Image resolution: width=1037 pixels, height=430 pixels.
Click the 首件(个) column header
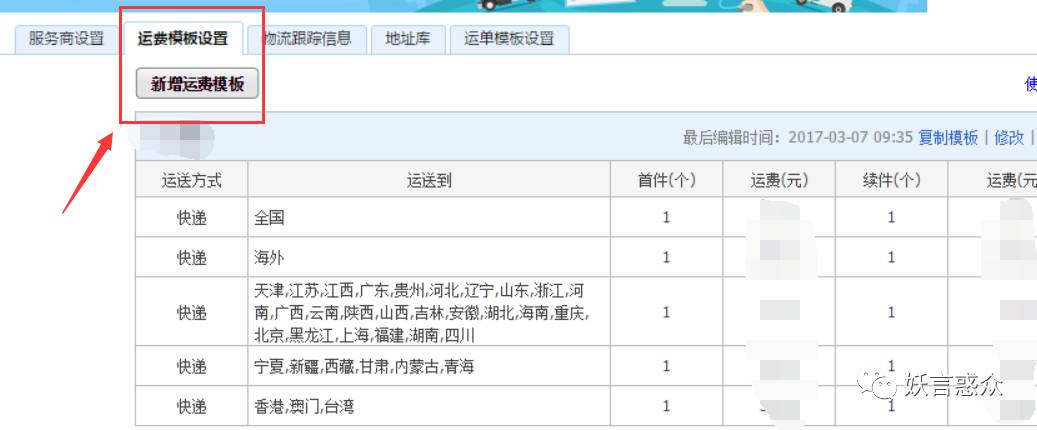[666, 181]
